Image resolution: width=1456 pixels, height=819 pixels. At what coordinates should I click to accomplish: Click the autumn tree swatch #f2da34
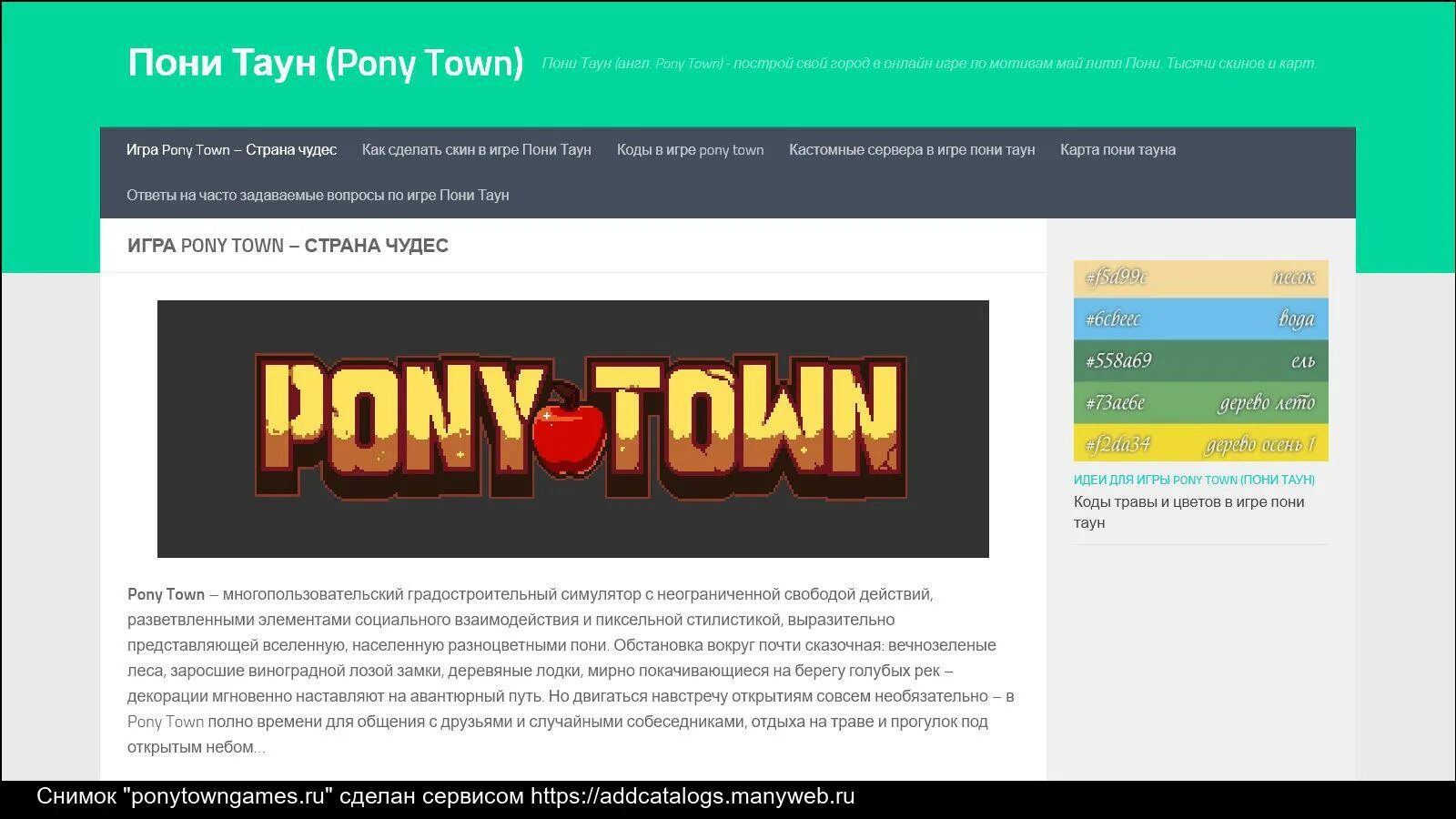[1201, 443]
